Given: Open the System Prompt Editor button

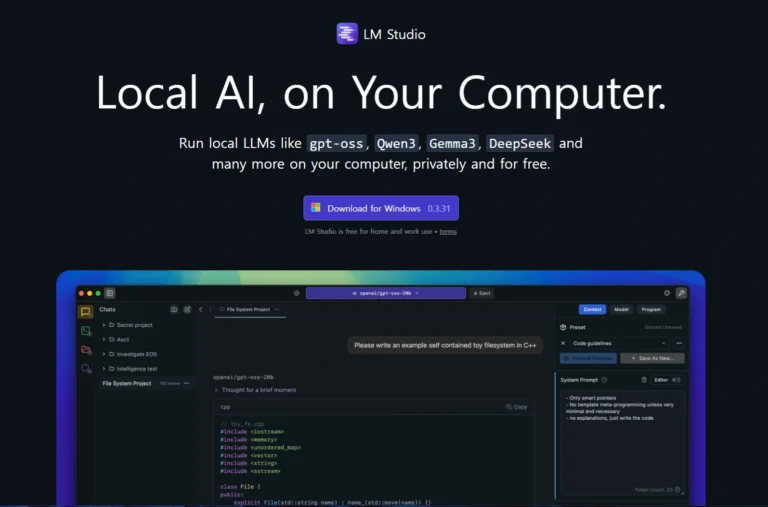Looking at the screenshot, I should 667,380.
